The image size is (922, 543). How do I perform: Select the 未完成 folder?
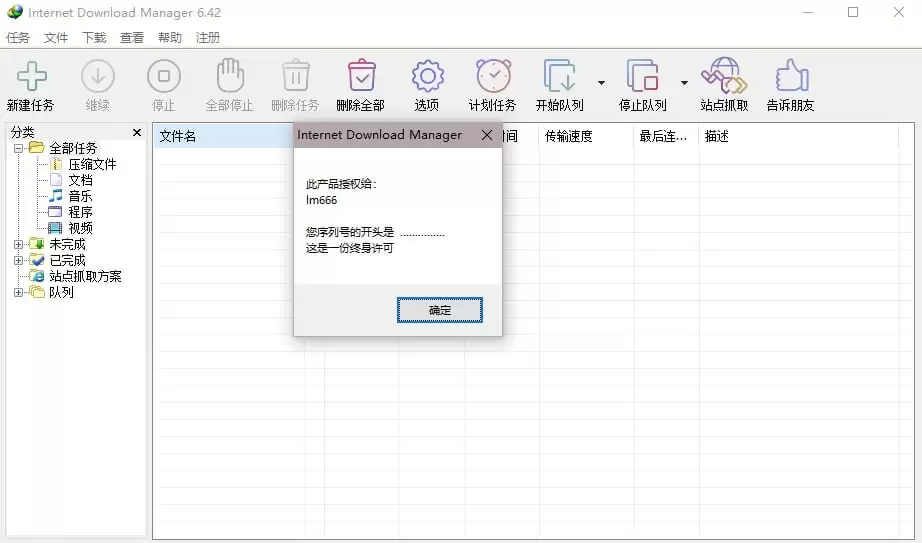click(x=68, y=244)
